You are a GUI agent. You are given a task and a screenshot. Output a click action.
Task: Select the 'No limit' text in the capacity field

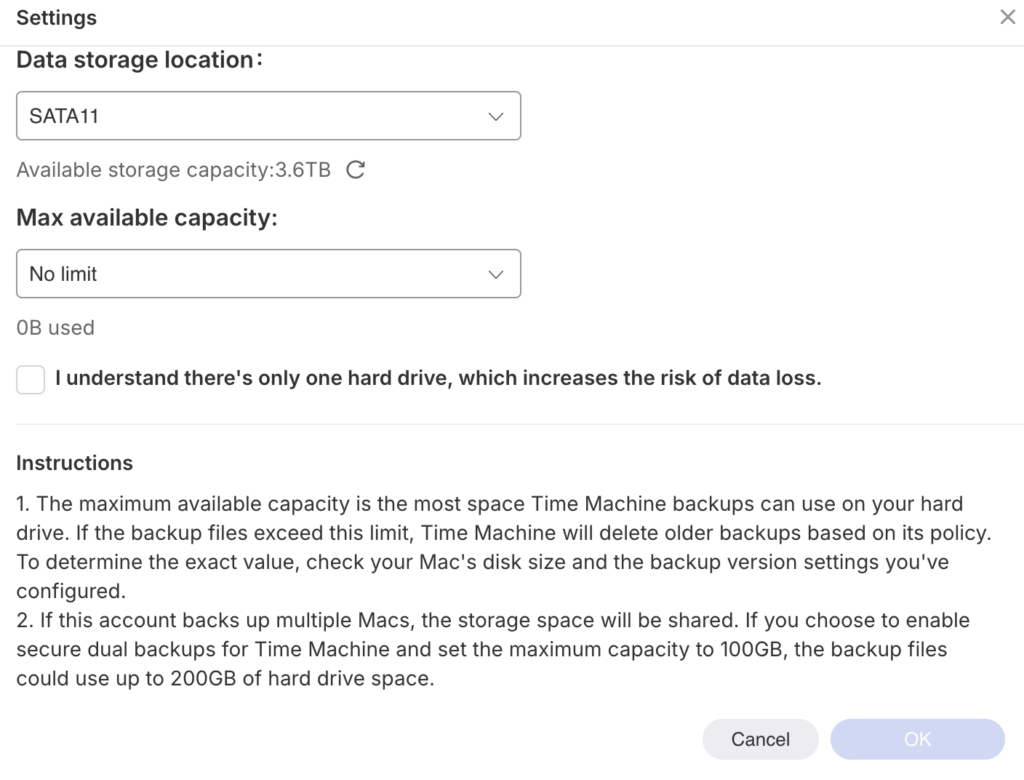63,274
